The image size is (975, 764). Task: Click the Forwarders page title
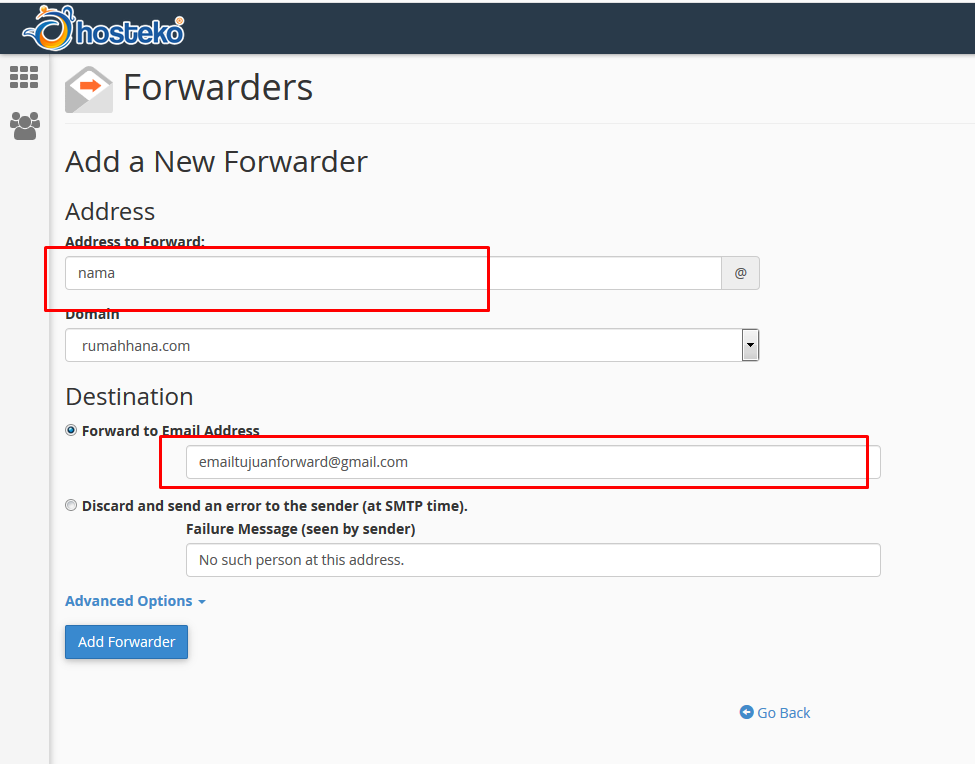pyautogui.click(x=218, y=88)
